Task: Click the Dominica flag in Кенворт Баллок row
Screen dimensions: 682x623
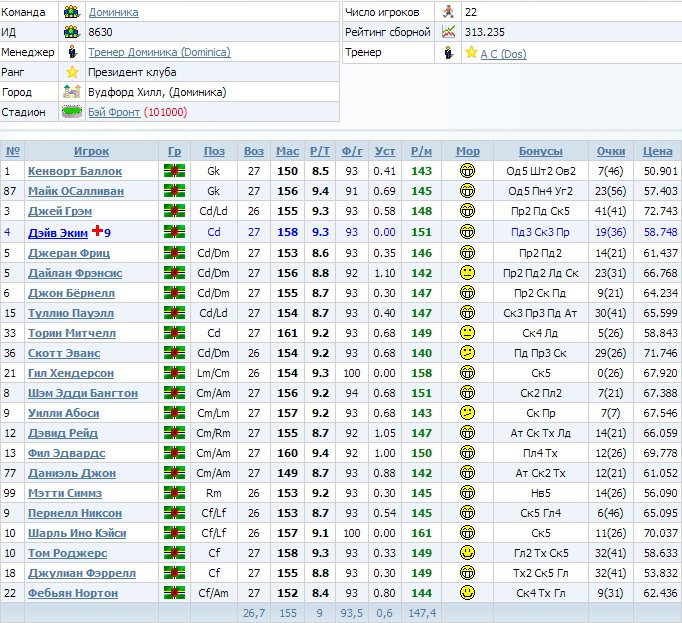Action: (x=174, y=171)
